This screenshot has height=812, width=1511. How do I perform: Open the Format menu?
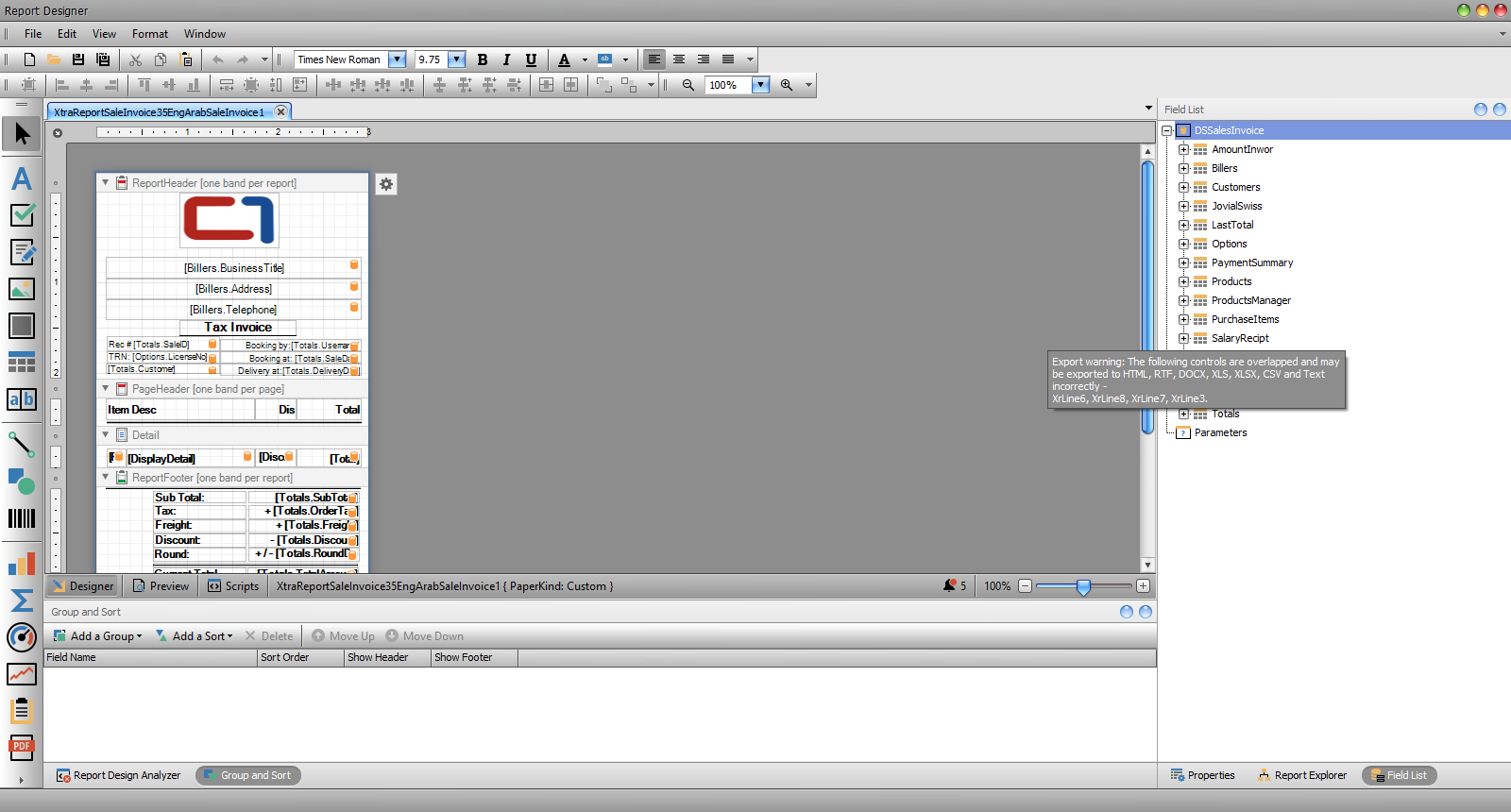[x=149, y=34]
